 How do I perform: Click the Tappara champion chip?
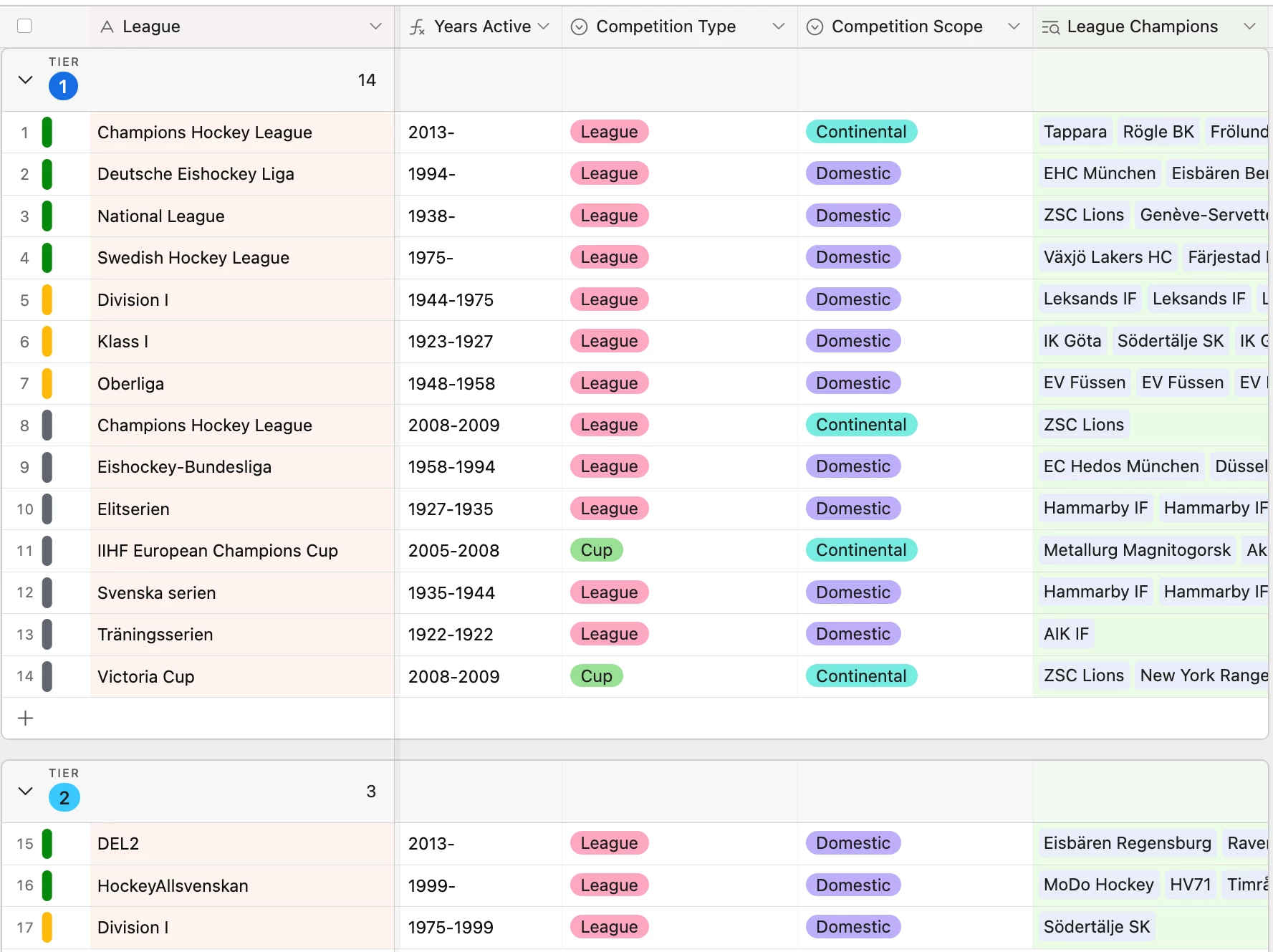tap(1075, 132)
